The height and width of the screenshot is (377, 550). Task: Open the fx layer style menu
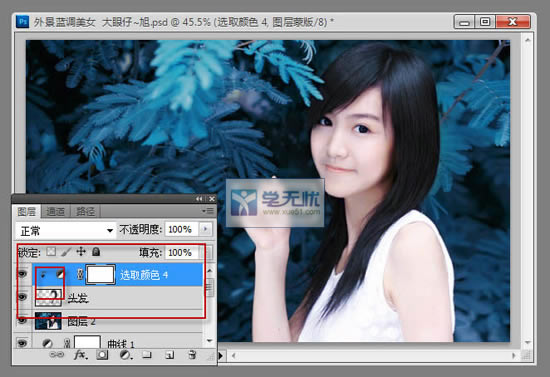pos(80,355)
